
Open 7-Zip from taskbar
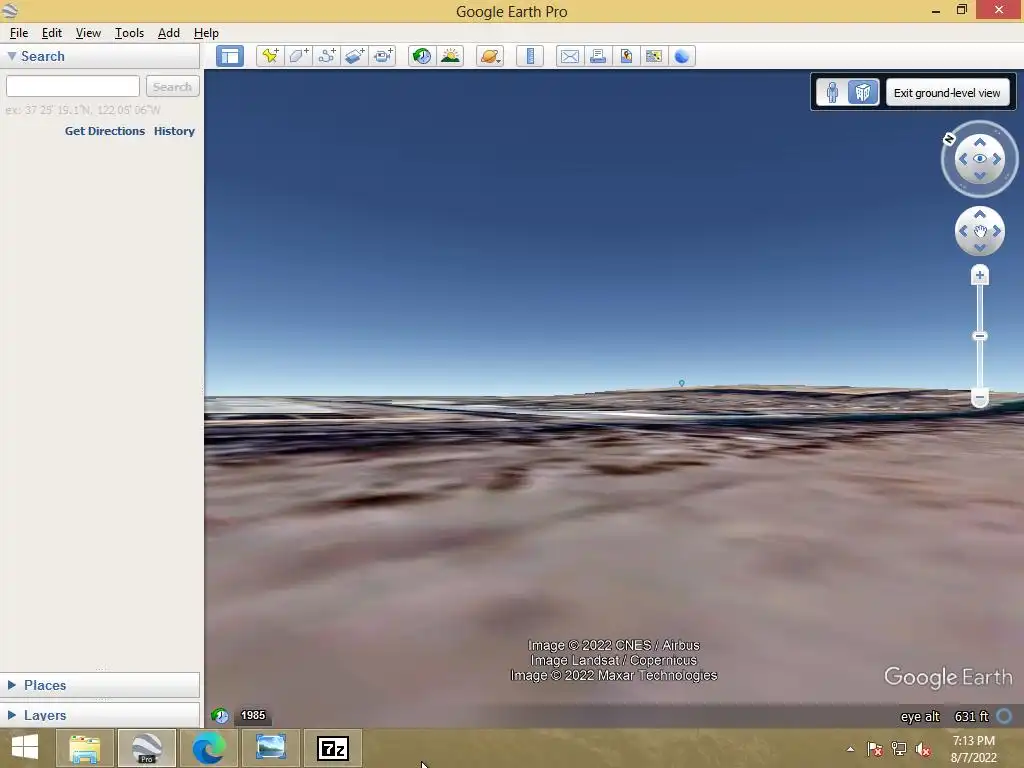(333, 748)
